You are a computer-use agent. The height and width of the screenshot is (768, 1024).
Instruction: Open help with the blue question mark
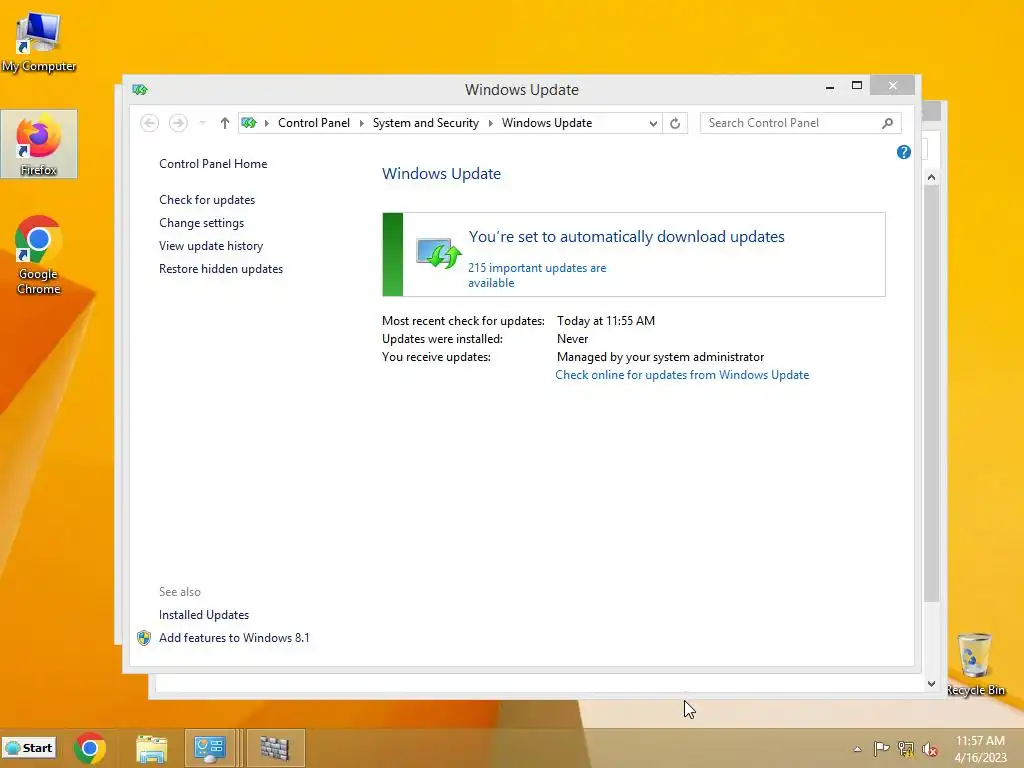[x=904, y=152]
